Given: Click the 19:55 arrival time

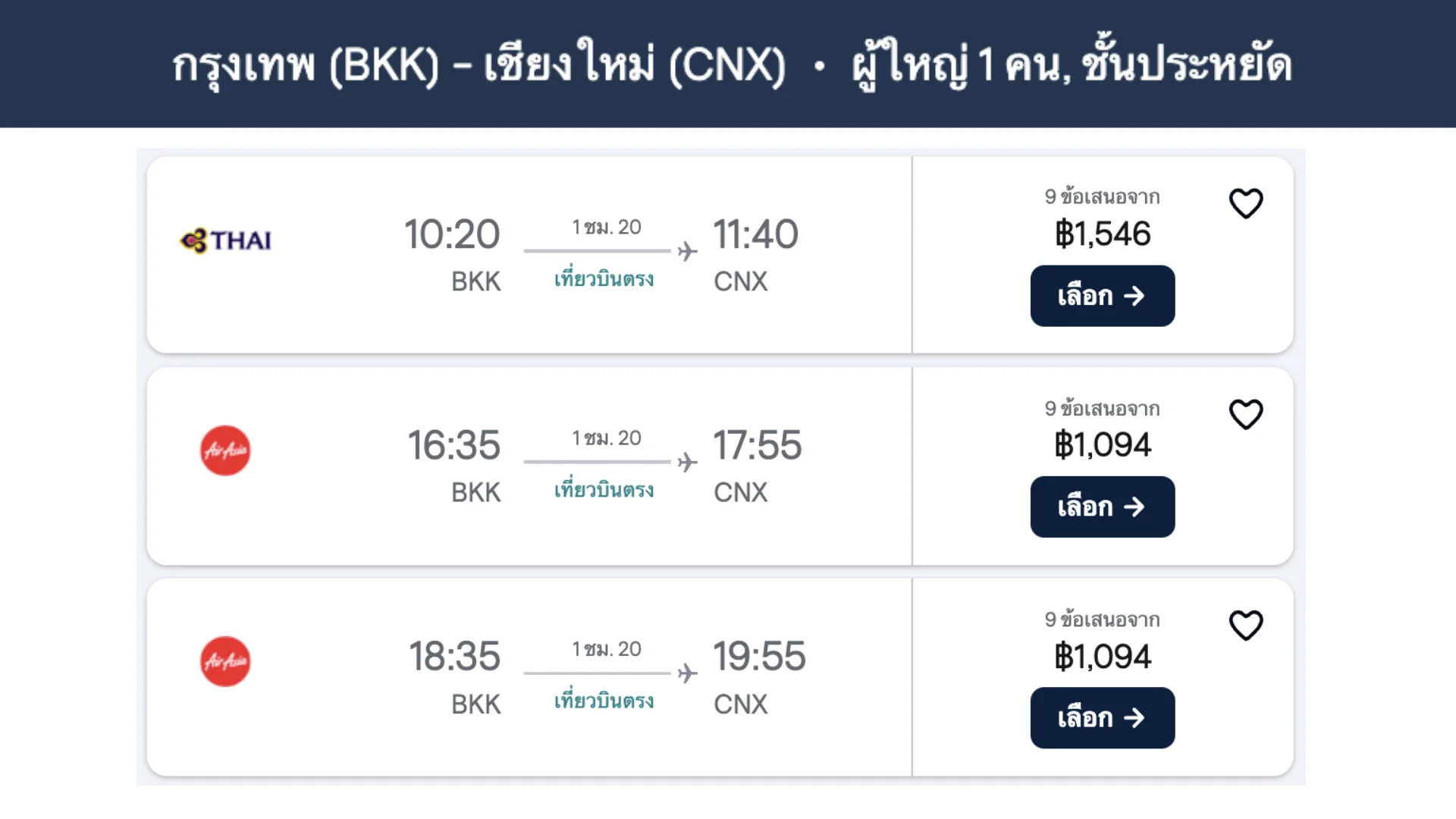Looking at the screenshot, I should click(759, 656).
